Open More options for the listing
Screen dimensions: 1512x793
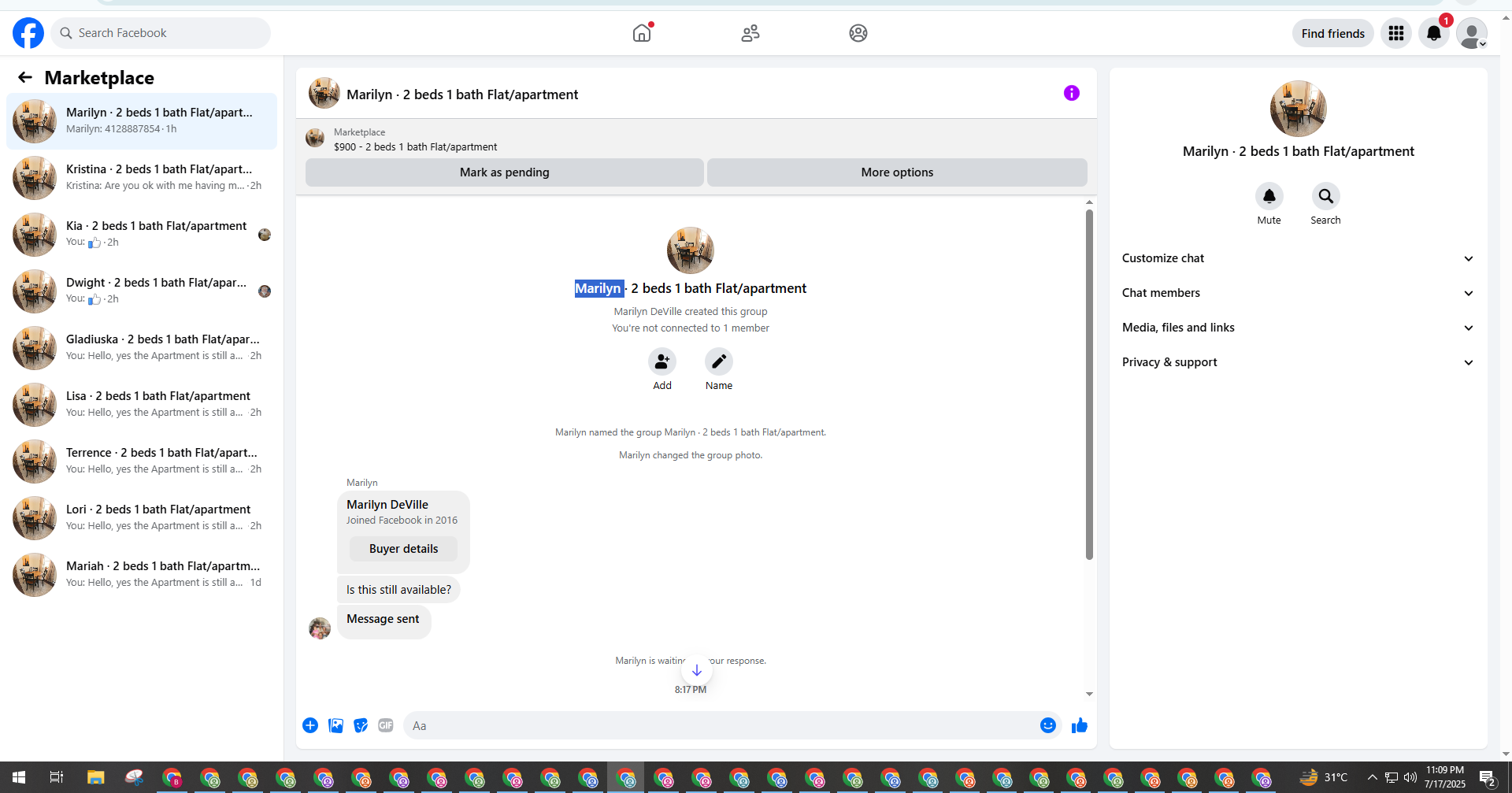[x=897, y=172]
